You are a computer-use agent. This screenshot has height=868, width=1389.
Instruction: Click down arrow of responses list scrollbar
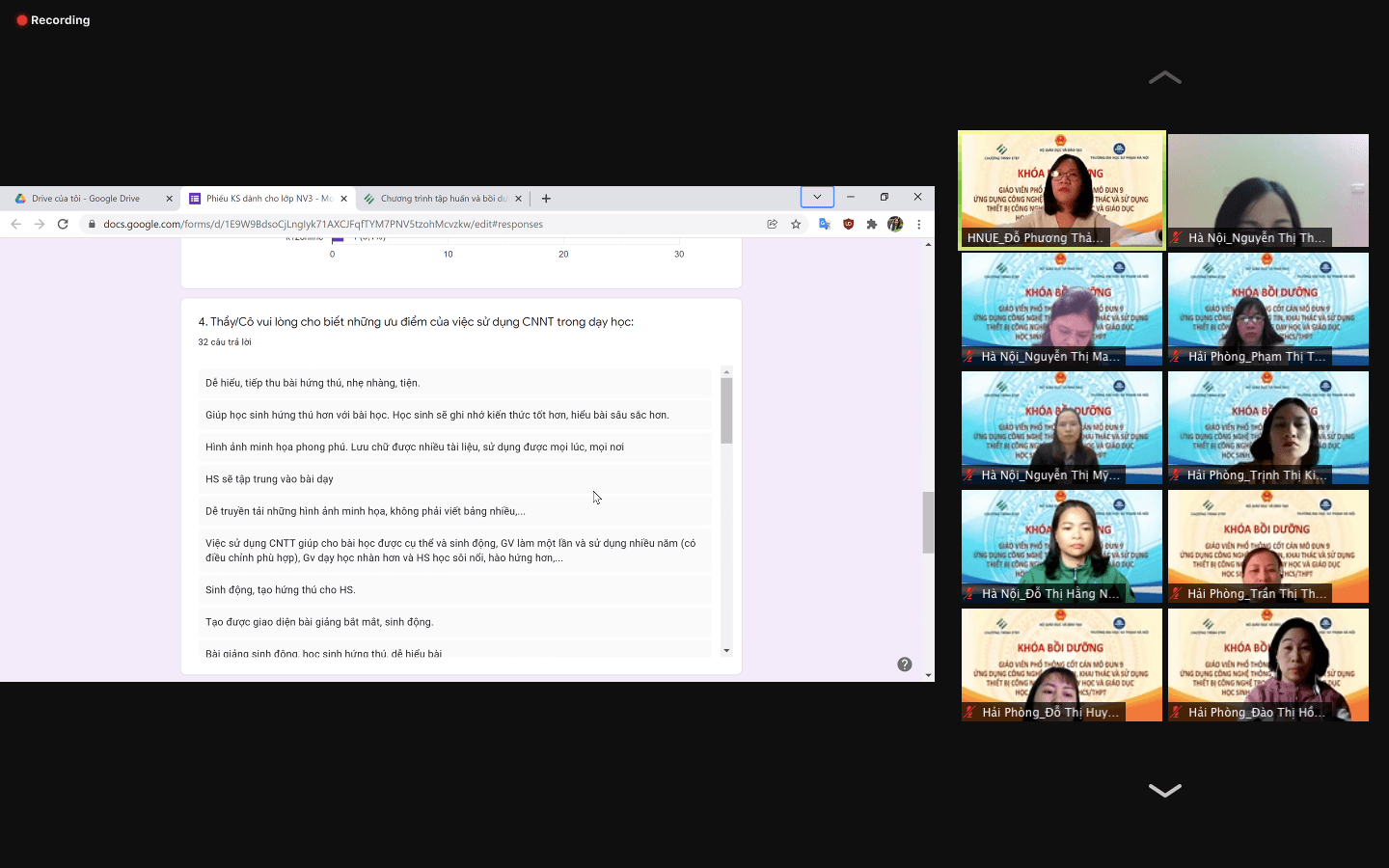click(x=726, y=651)
